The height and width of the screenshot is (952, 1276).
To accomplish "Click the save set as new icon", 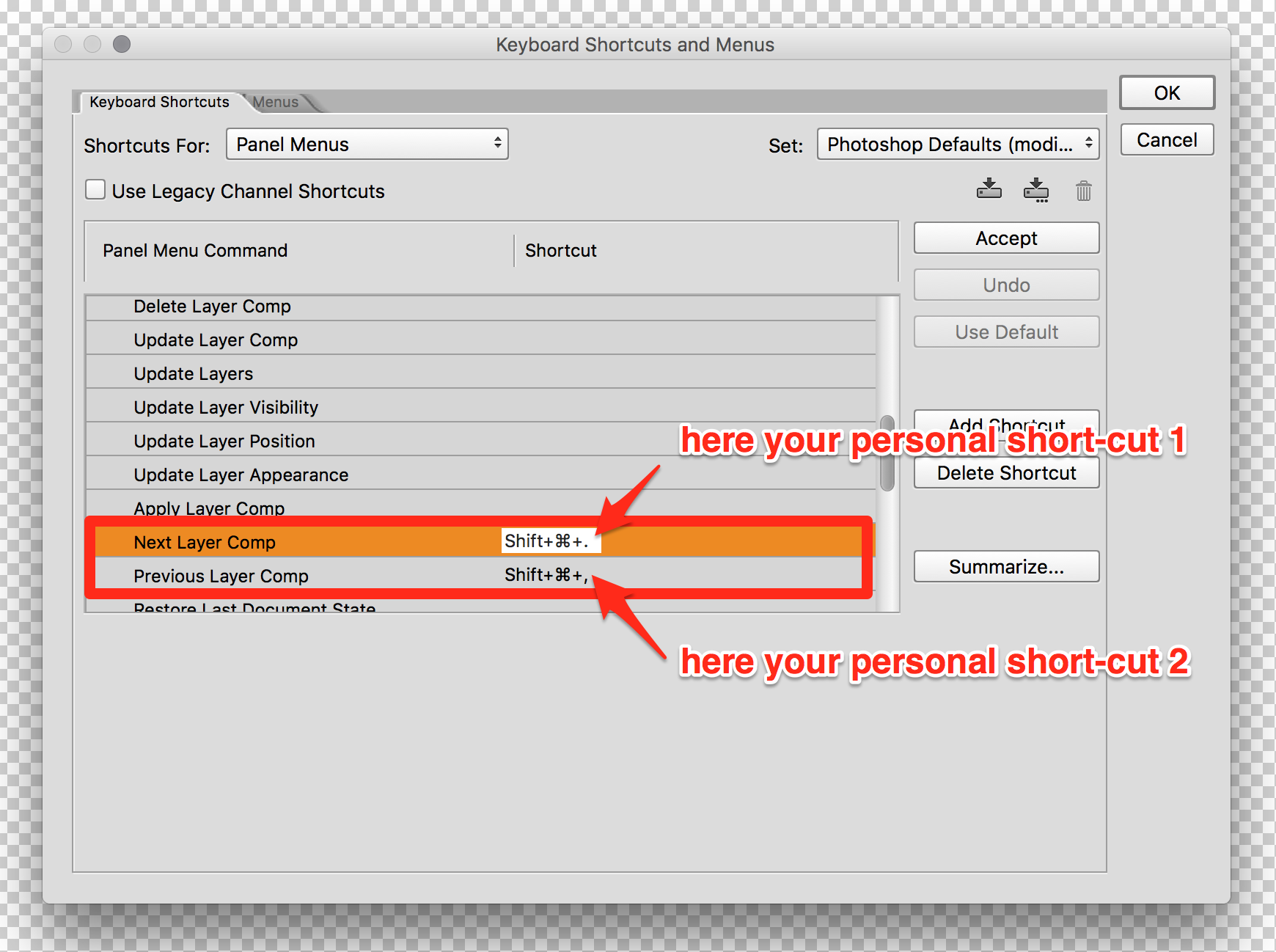I will coord(1035,190).
